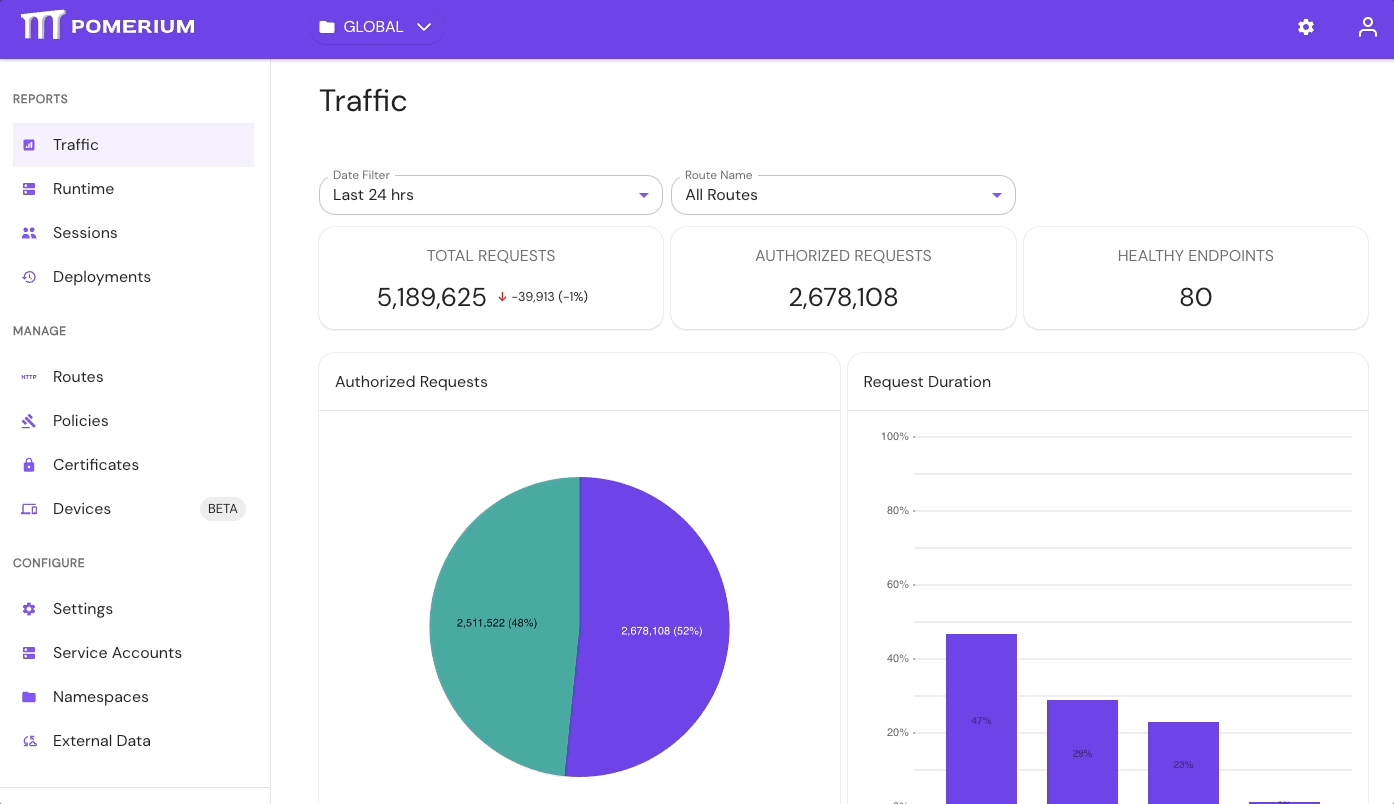Click the Routes HTTP icon

(x=29, y=376)
